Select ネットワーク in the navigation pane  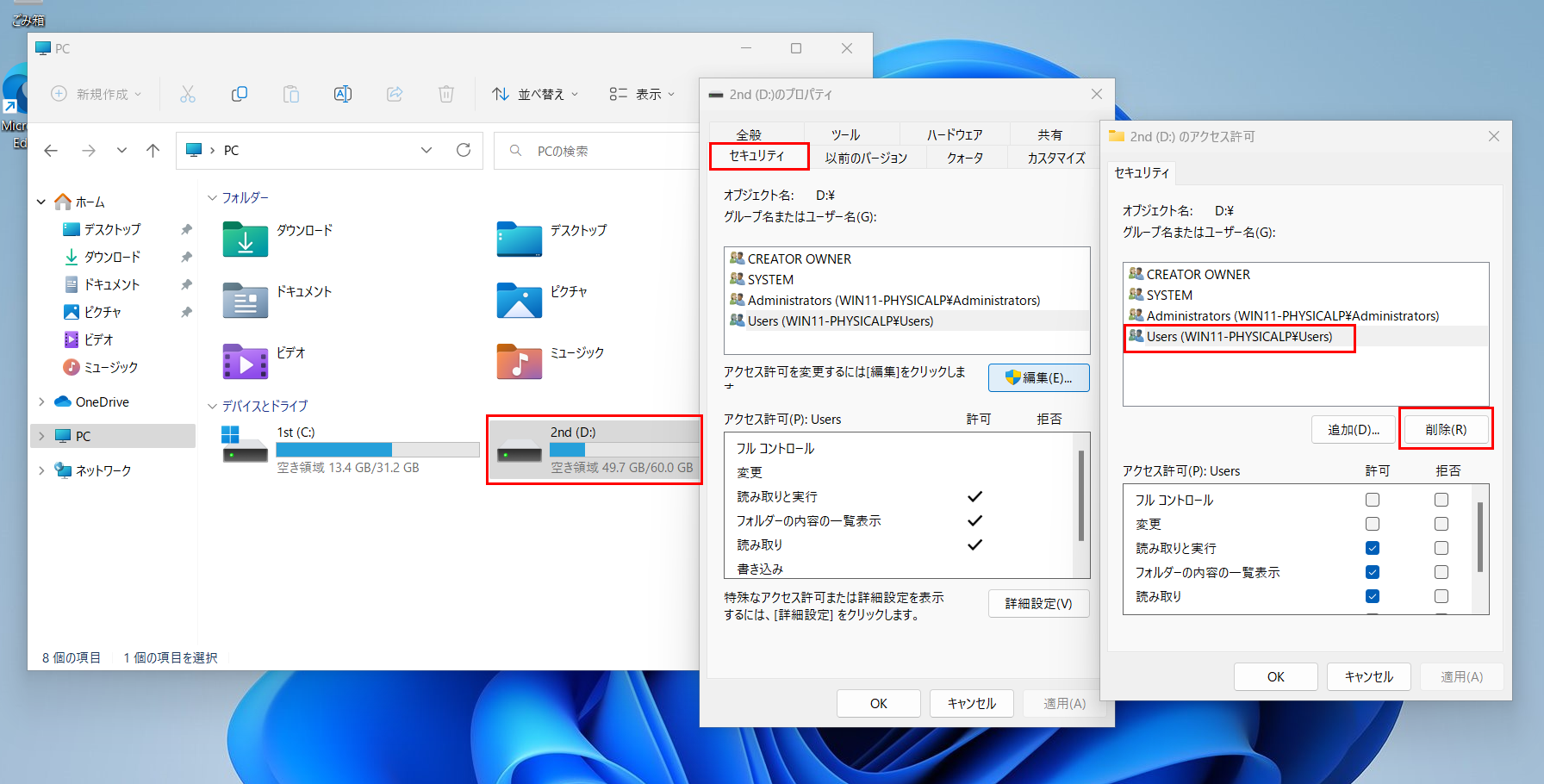(x=103, y=470)
